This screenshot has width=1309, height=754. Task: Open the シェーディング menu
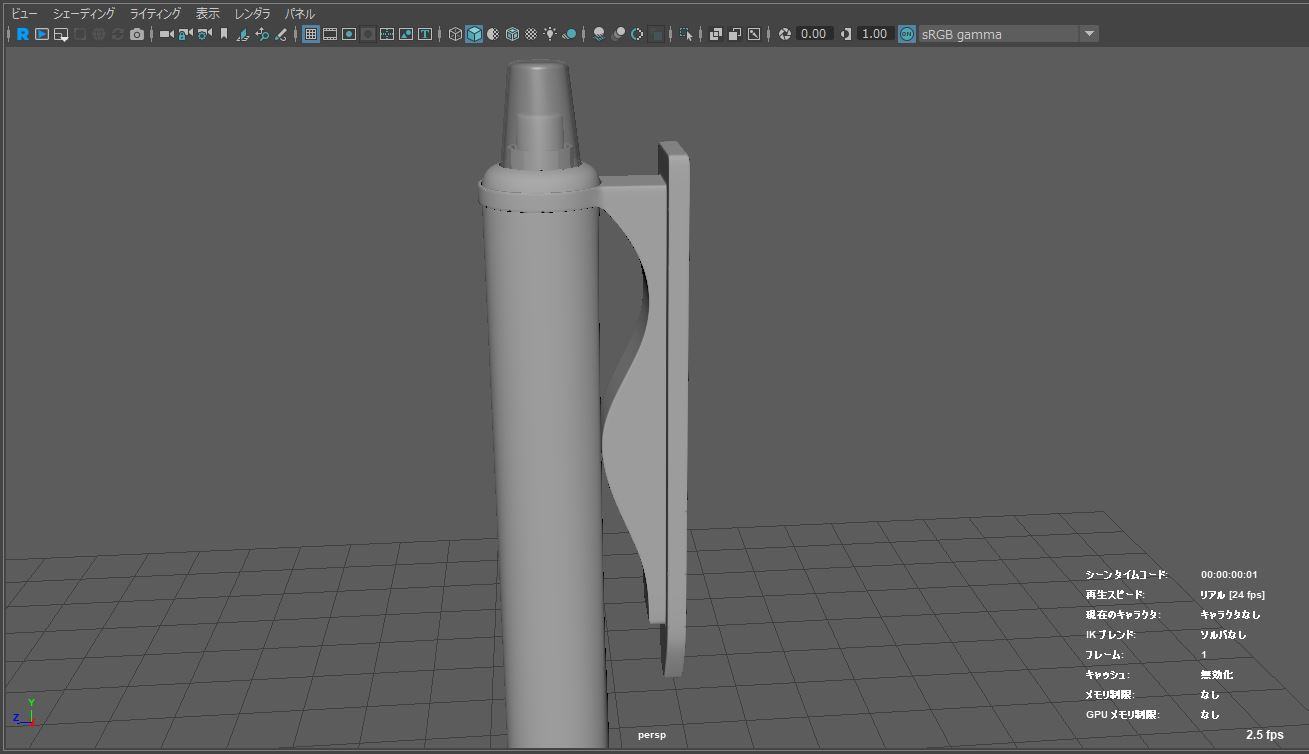tap(84, 14)
